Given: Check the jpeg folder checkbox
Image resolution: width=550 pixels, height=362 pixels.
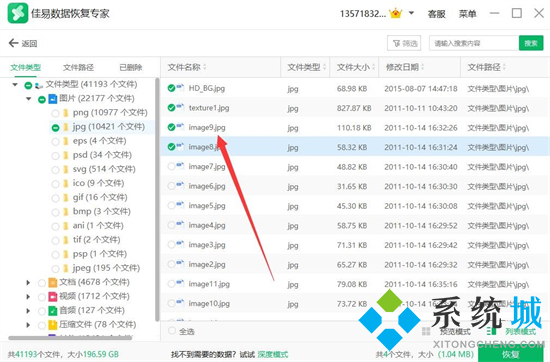Looking at the screenshot, I should coord(55,269).
